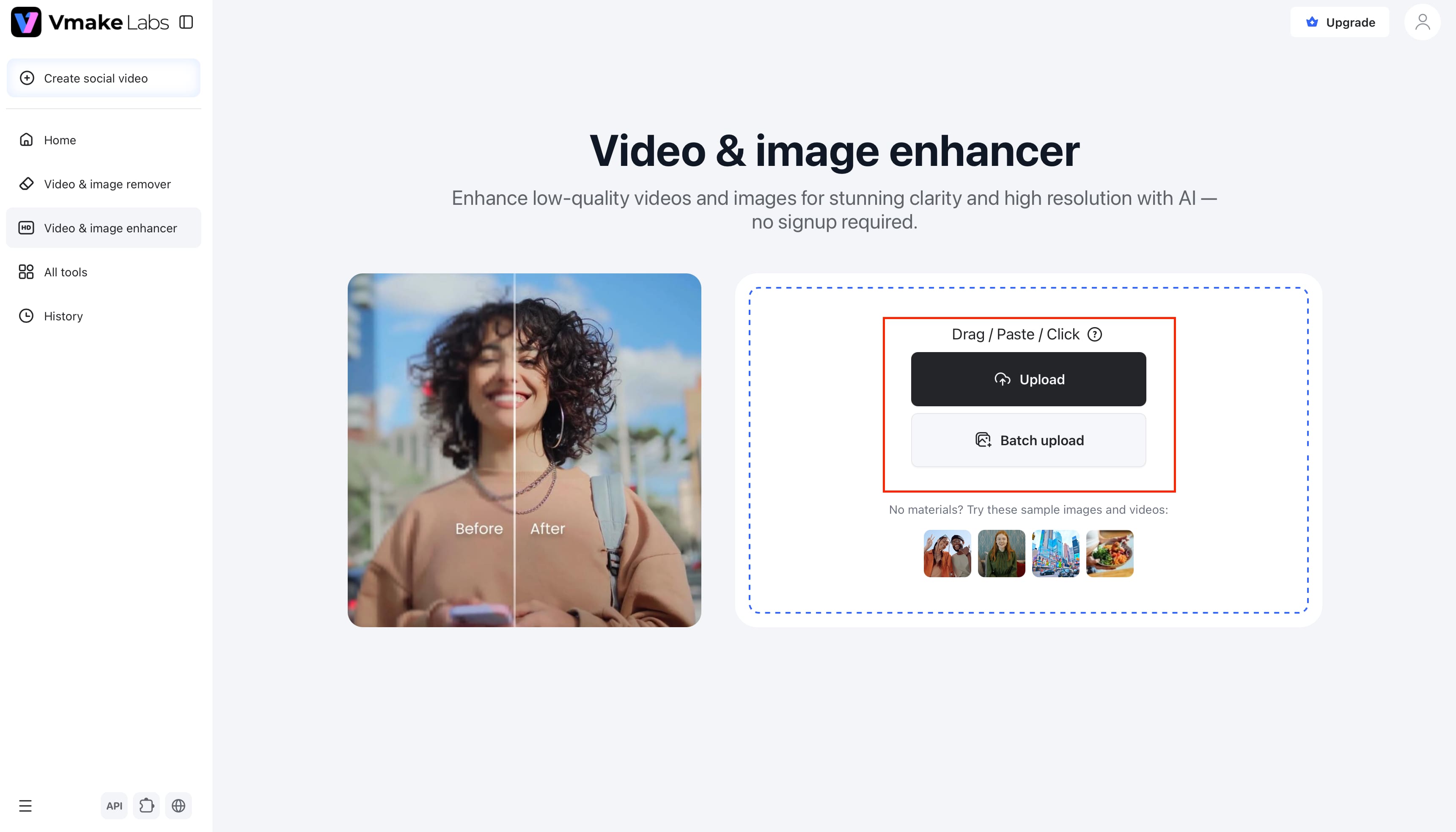Open Video & image remover
The image size is (1456, 832).
[x=103, y=184]
